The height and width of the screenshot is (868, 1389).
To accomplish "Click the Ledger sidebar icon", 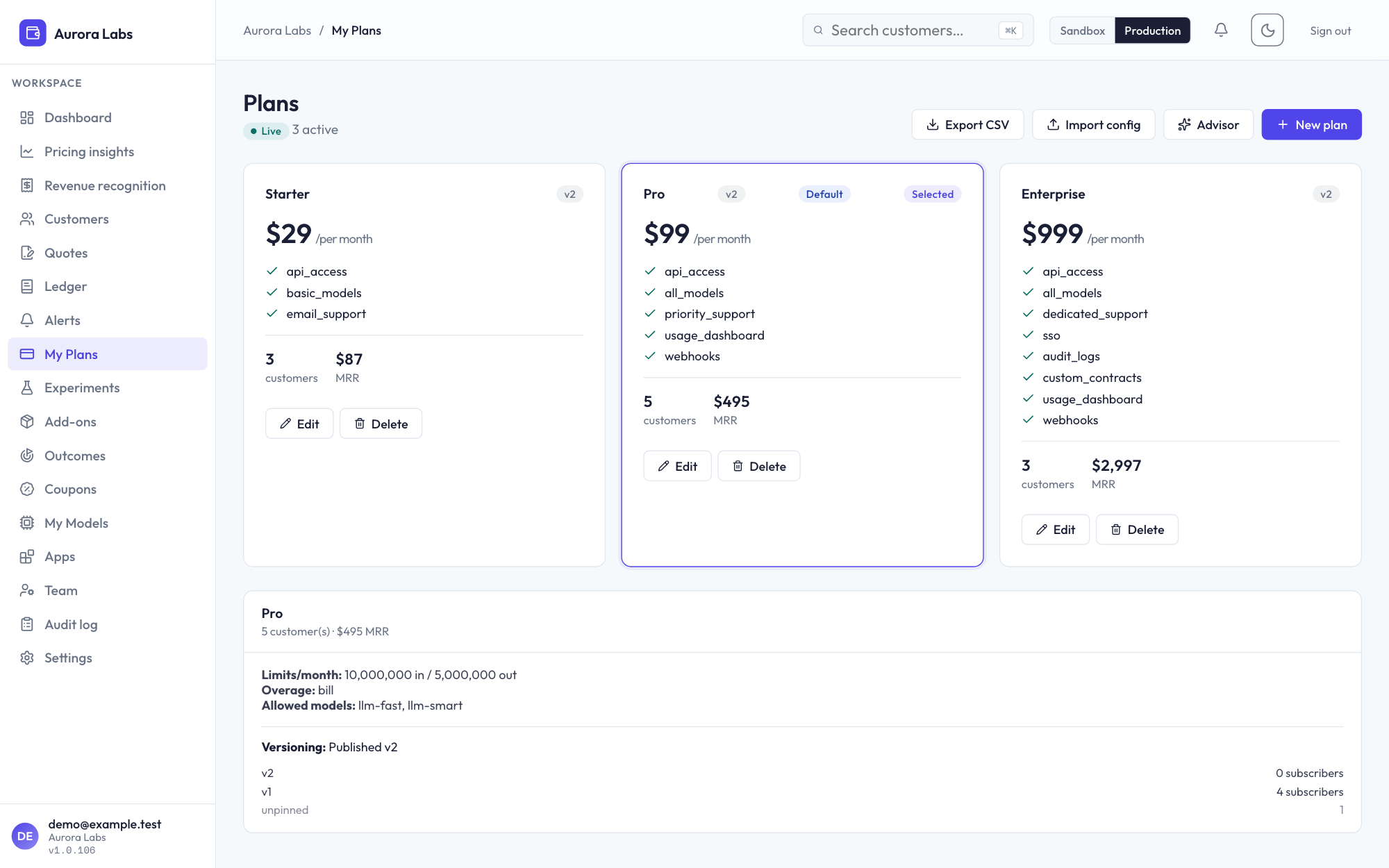I will (x=27, y=286).
